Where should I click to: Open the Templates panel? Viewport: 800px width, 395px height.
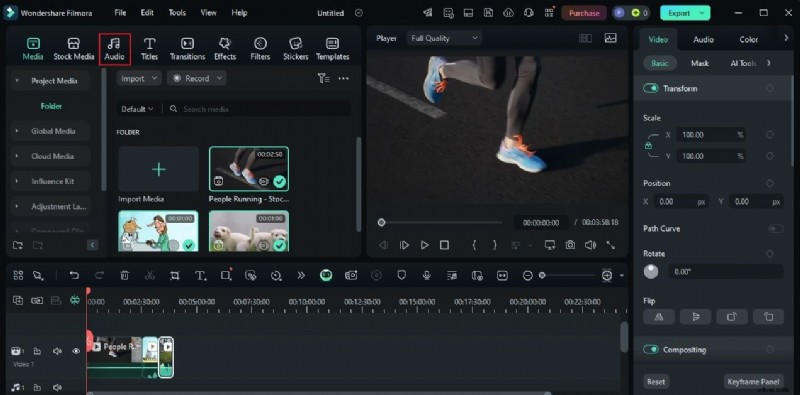point(333,49)
